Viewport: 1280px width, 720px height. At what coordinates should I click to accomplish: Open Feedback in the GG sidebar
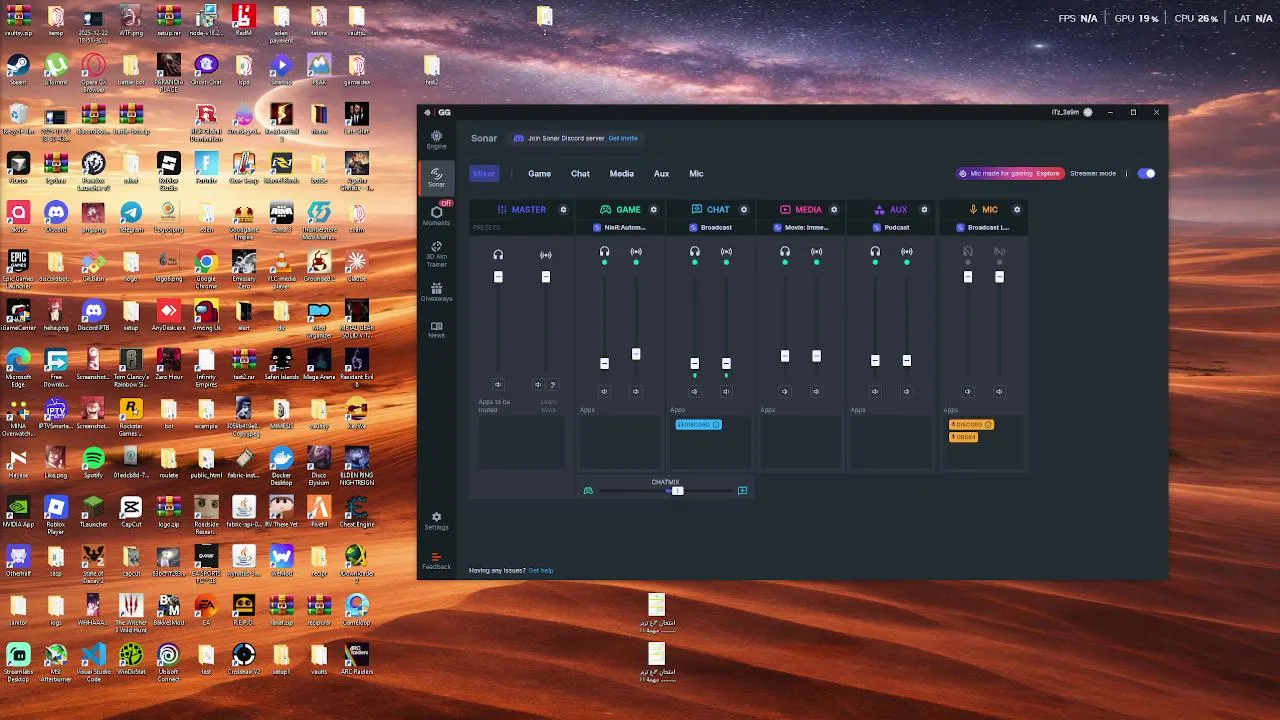436,561
